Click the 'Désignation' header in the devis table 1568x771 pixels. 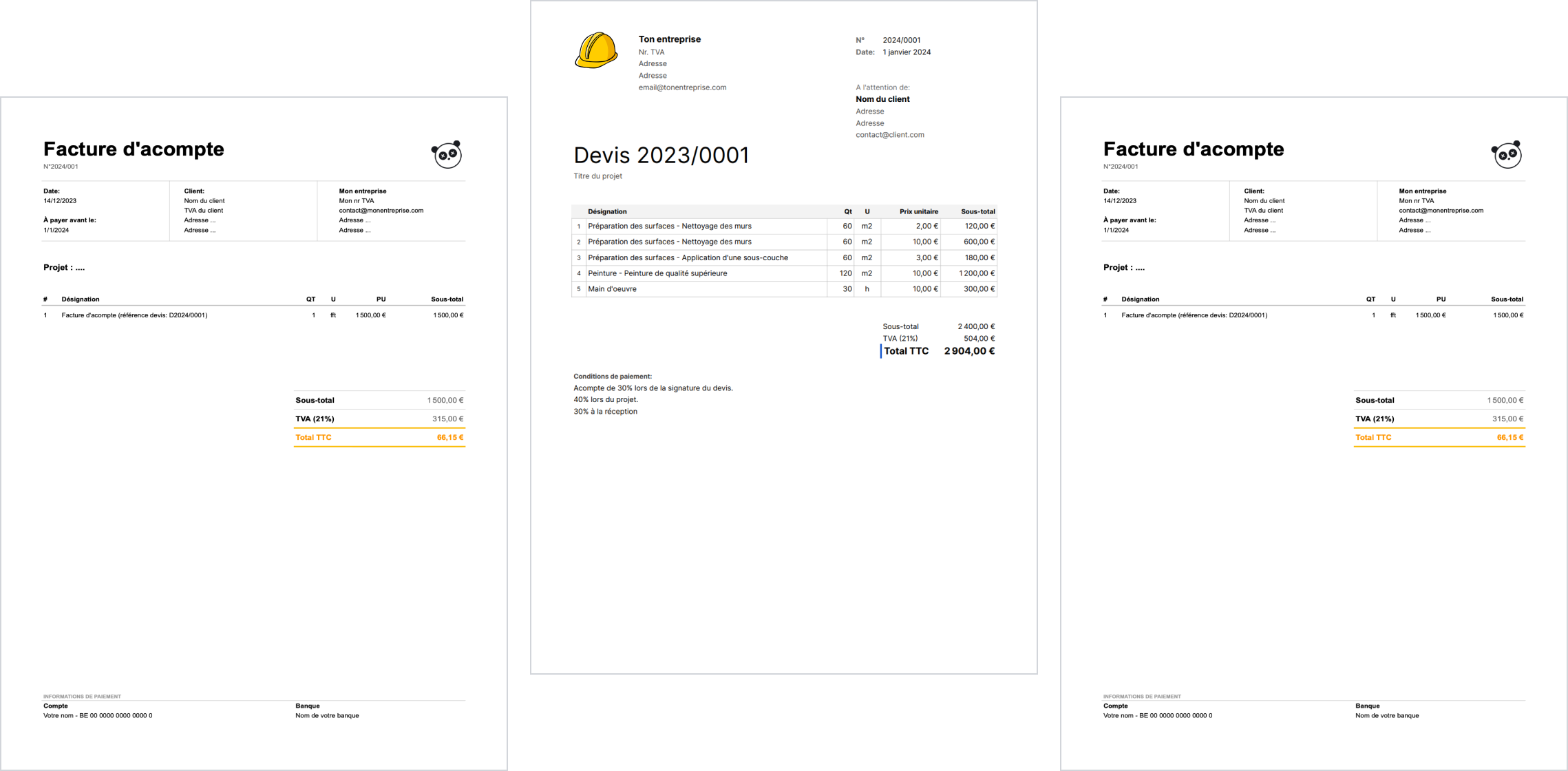(x=607, y=211)
